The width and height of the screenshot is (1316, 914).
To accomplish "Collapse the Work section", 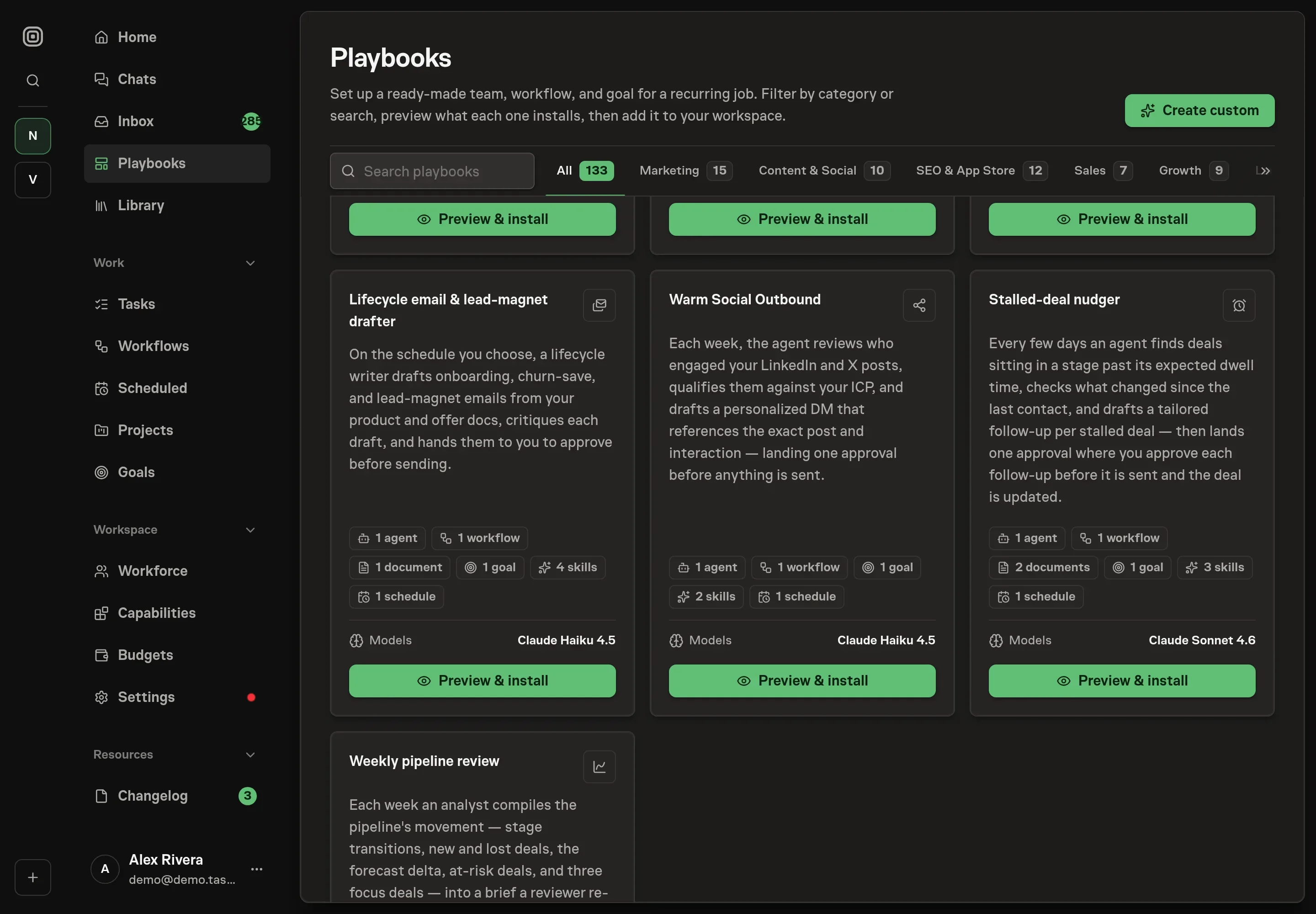I will (250, 263).
